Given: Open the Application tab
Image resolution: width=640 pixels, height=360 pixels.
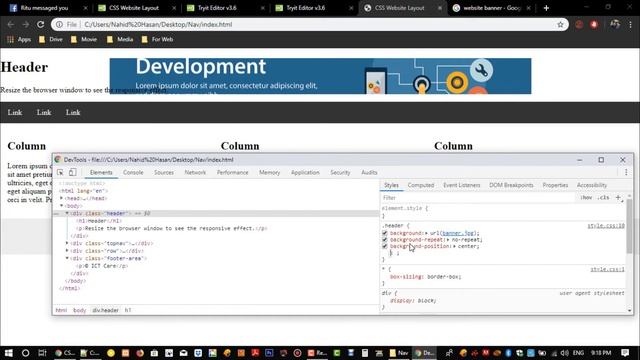Looking at the screenshot, I should 305,173.
